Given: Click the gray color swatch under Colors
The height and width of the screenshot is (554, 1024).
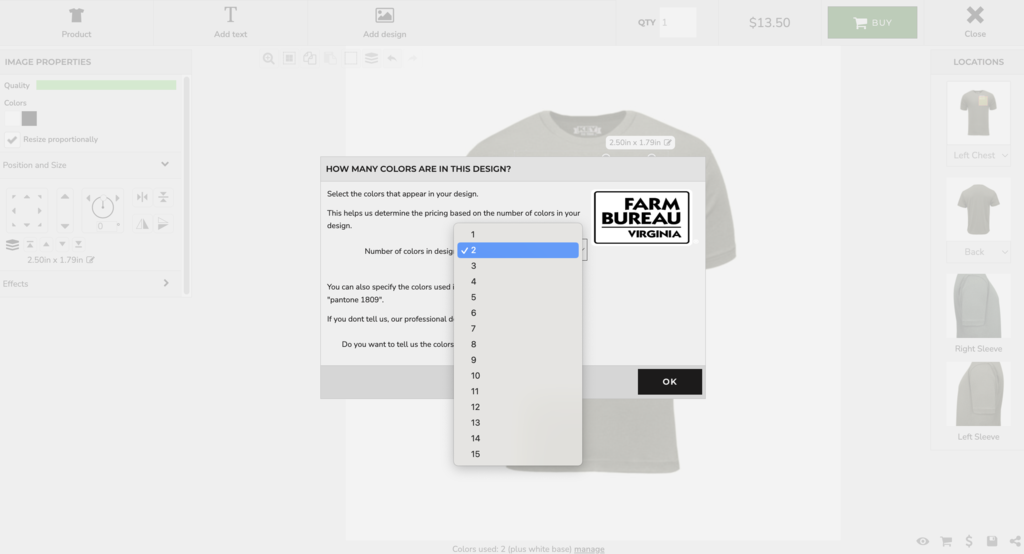Looking at the screenshot, I should pos(29,118).
